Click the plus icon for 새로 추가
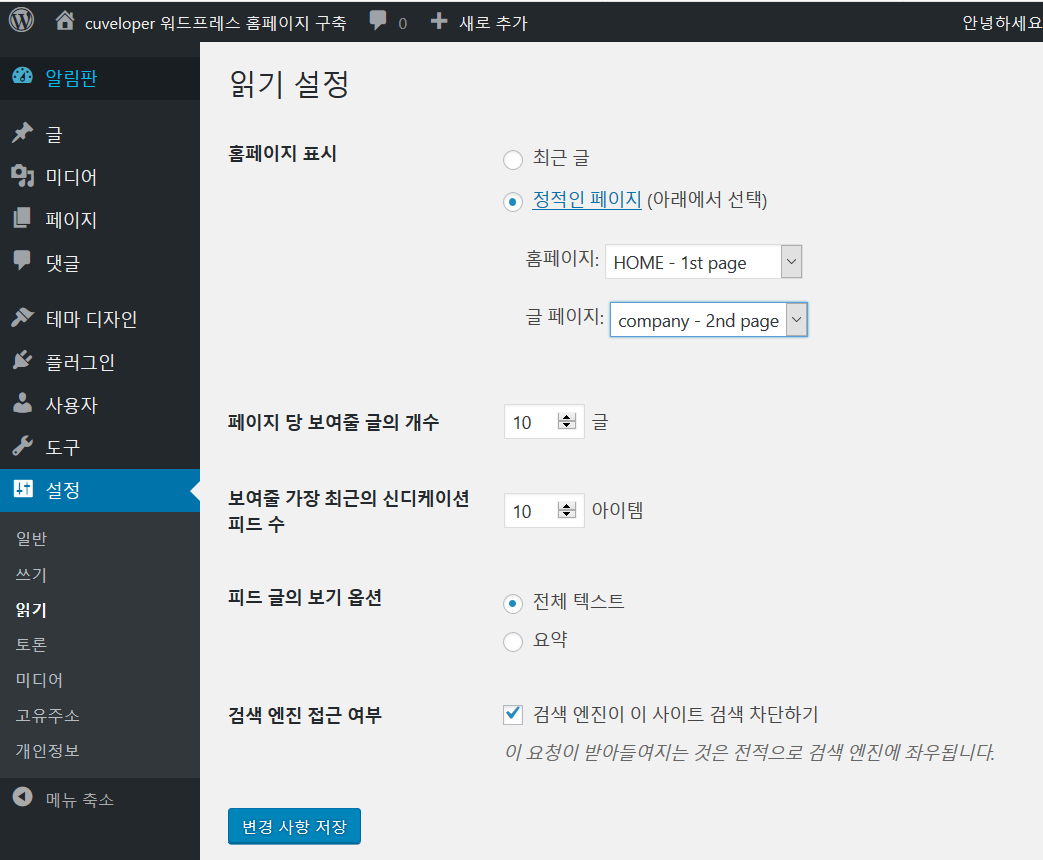 [x=439, y=21]
